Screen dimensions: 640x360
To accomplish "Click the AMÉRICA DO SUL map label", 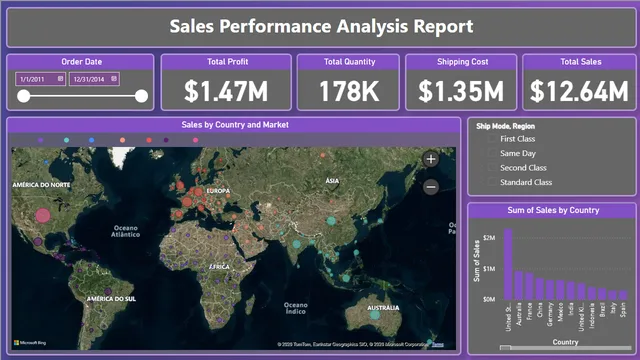I will tap(111, 299).
